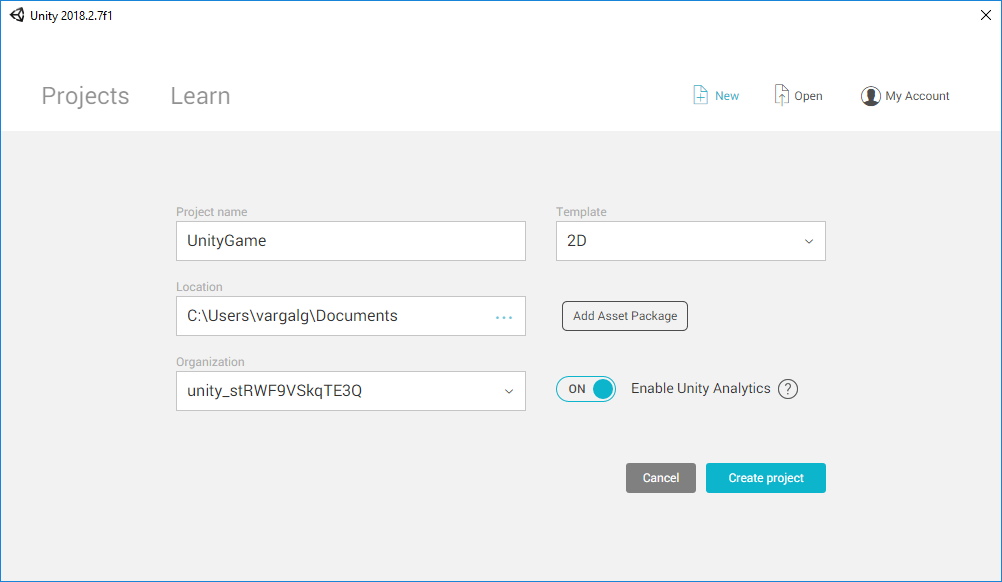Click the Organization field label
This screenshot has height=582, width=1002.
tap(210, 362)
